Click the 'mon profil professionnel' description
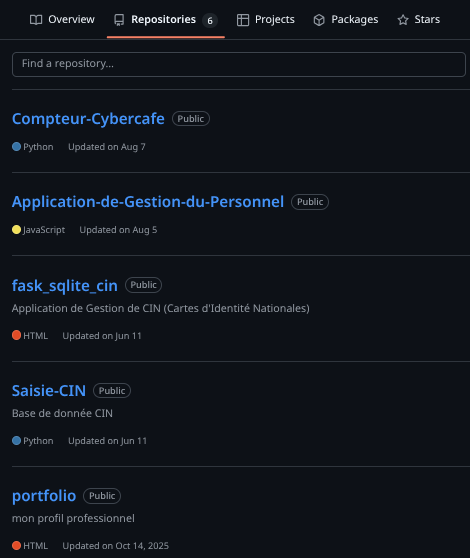470x558 pixels. click(73, 518)
